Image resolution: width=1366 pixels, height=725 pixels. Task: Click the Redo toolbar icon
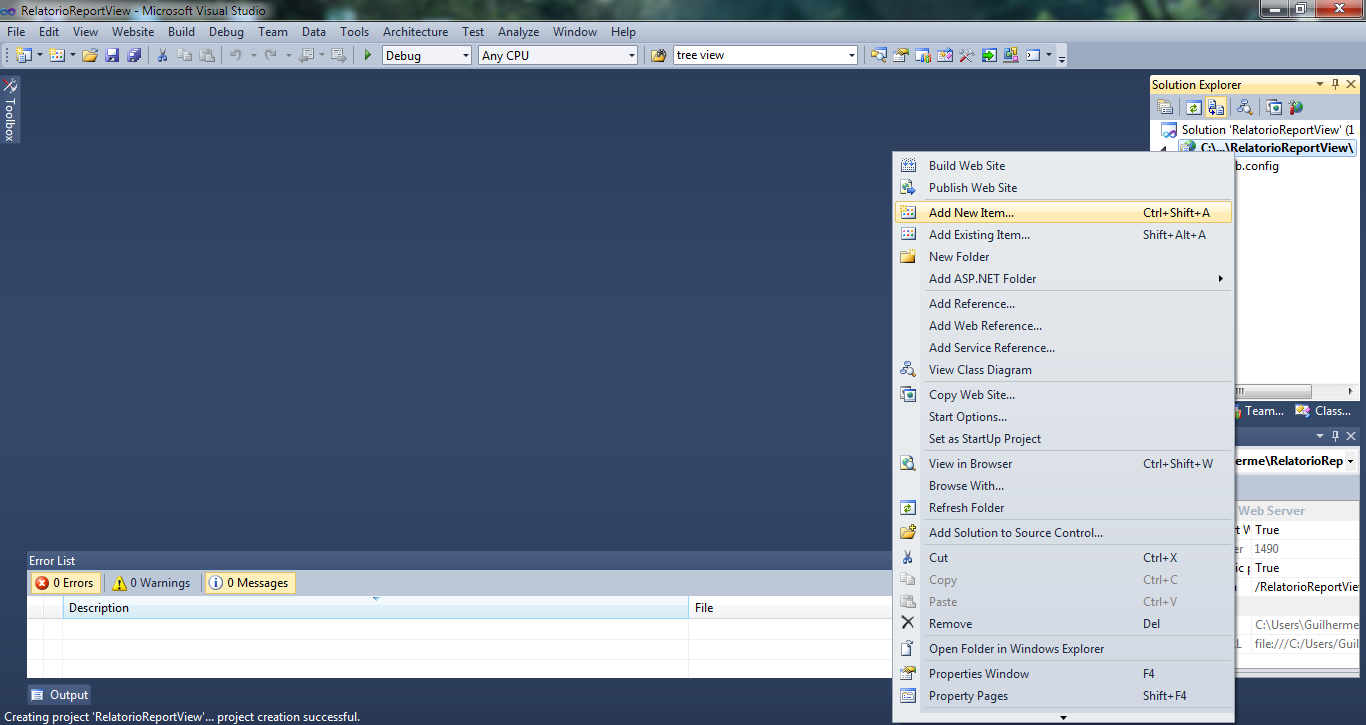(x=270, y=55)
